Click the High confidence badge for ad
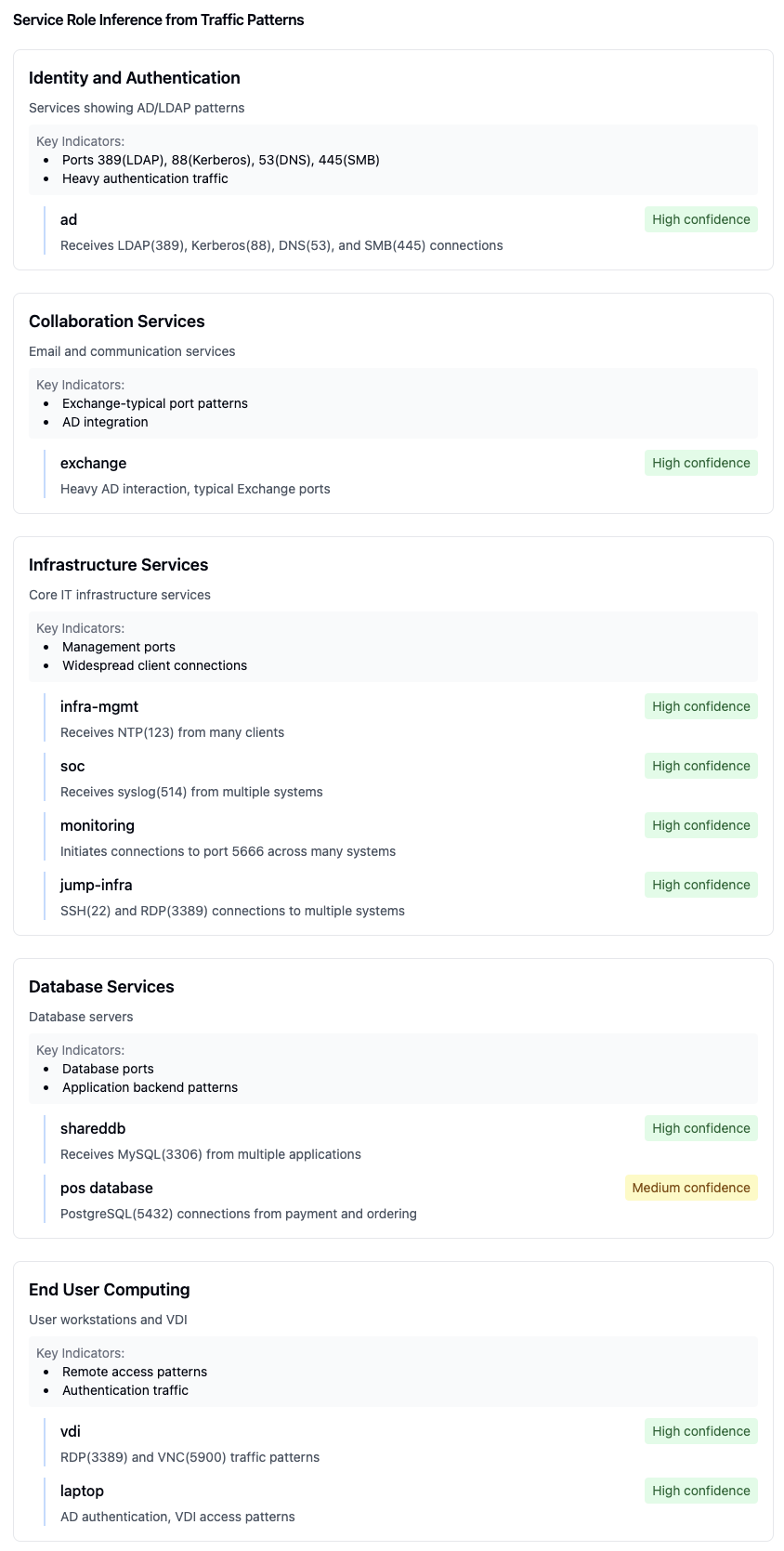 pyautogui.click(x=700, y=219)
